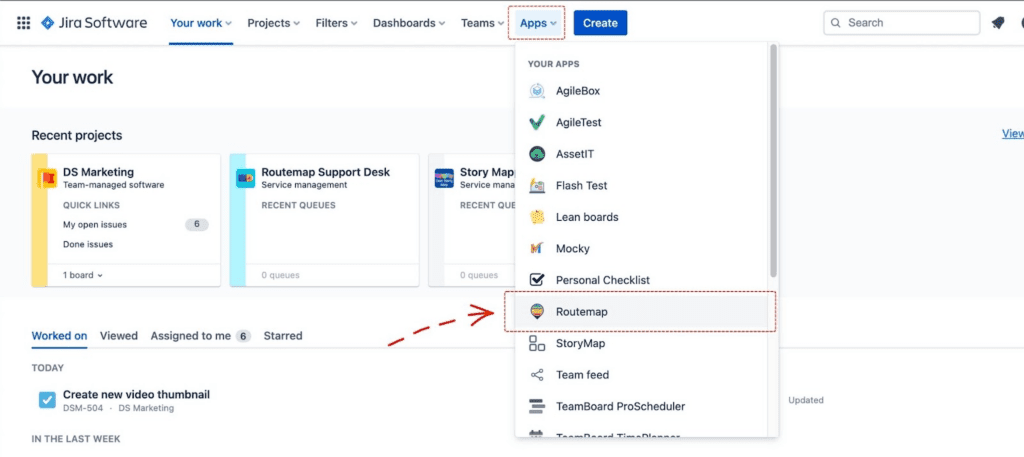Click the Team feed share icon
The image size is (1024, 457).
pyautogui.click(x=537, y=375)
